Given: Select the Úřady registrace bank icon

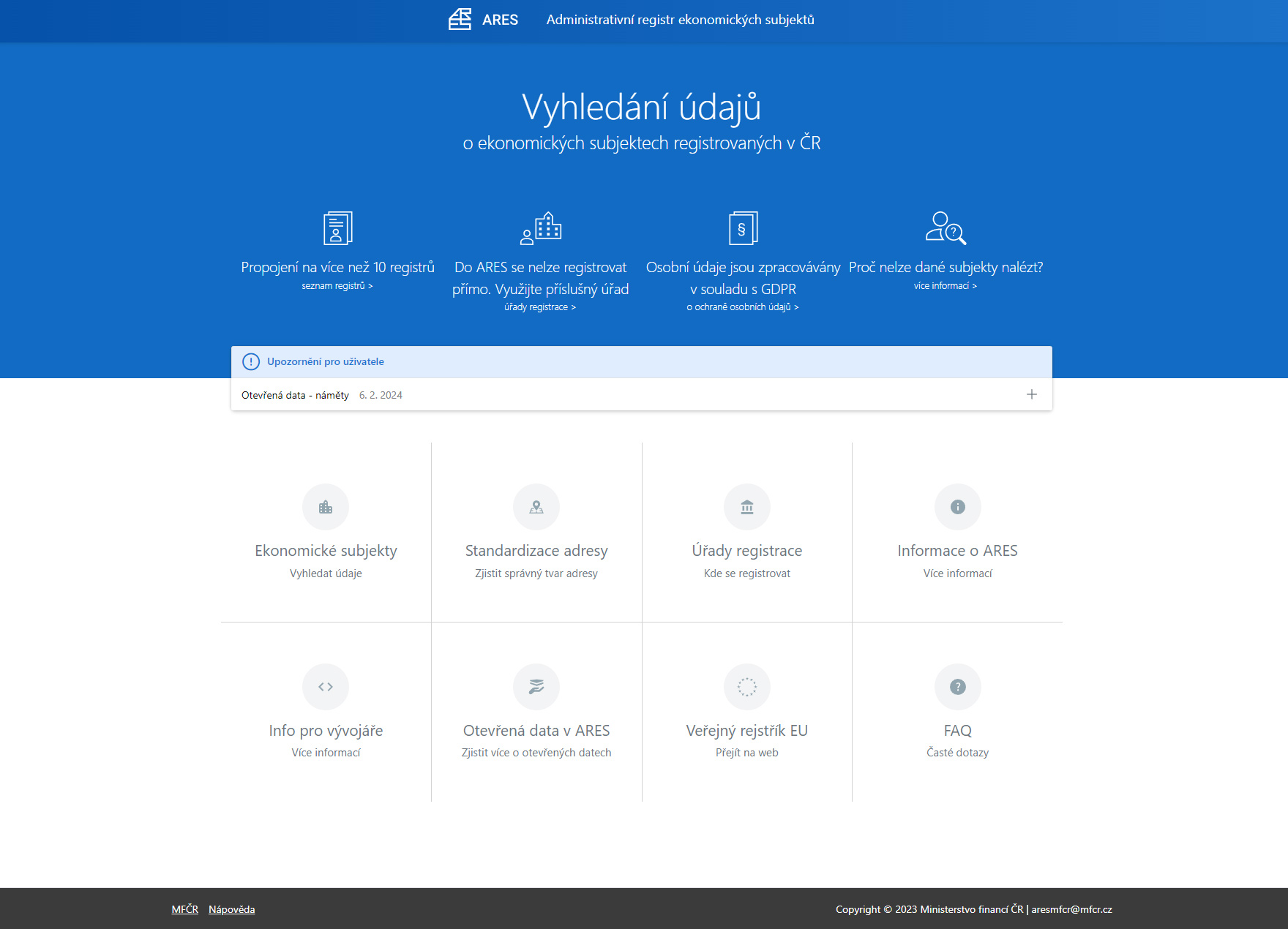Looking at the screenshot, I should [747, 507].
